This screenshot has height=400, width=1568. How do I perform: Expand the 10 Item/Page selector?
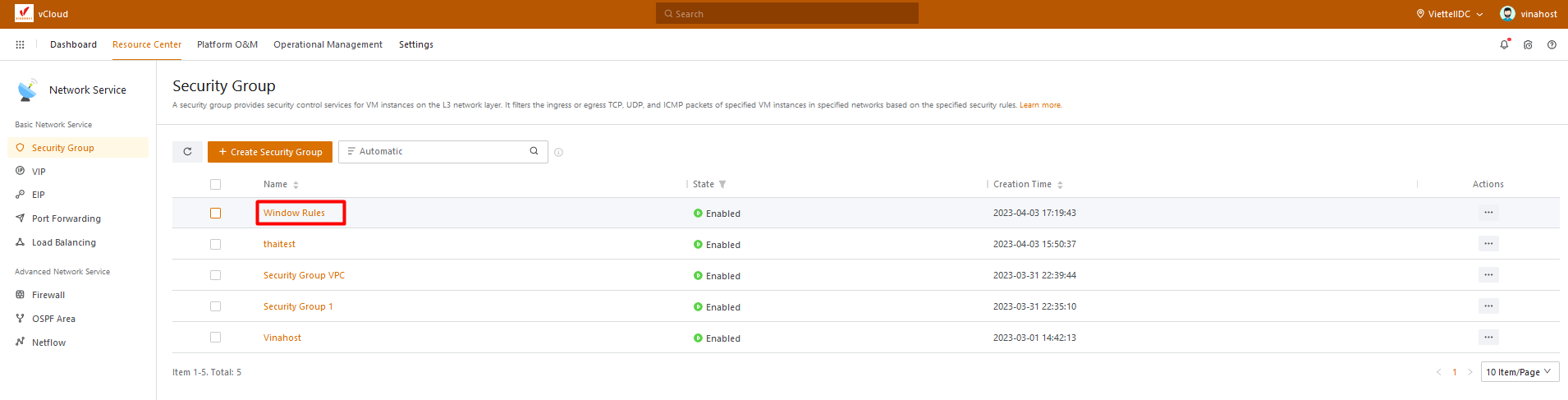click(1519, 372)
